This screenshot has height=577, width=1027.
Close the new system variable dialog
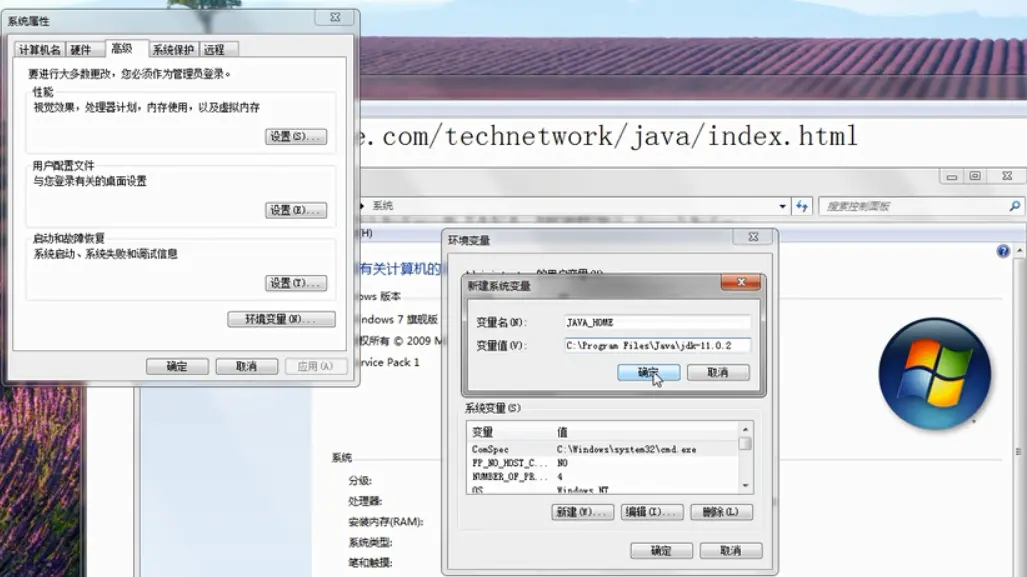pos(741,282)
